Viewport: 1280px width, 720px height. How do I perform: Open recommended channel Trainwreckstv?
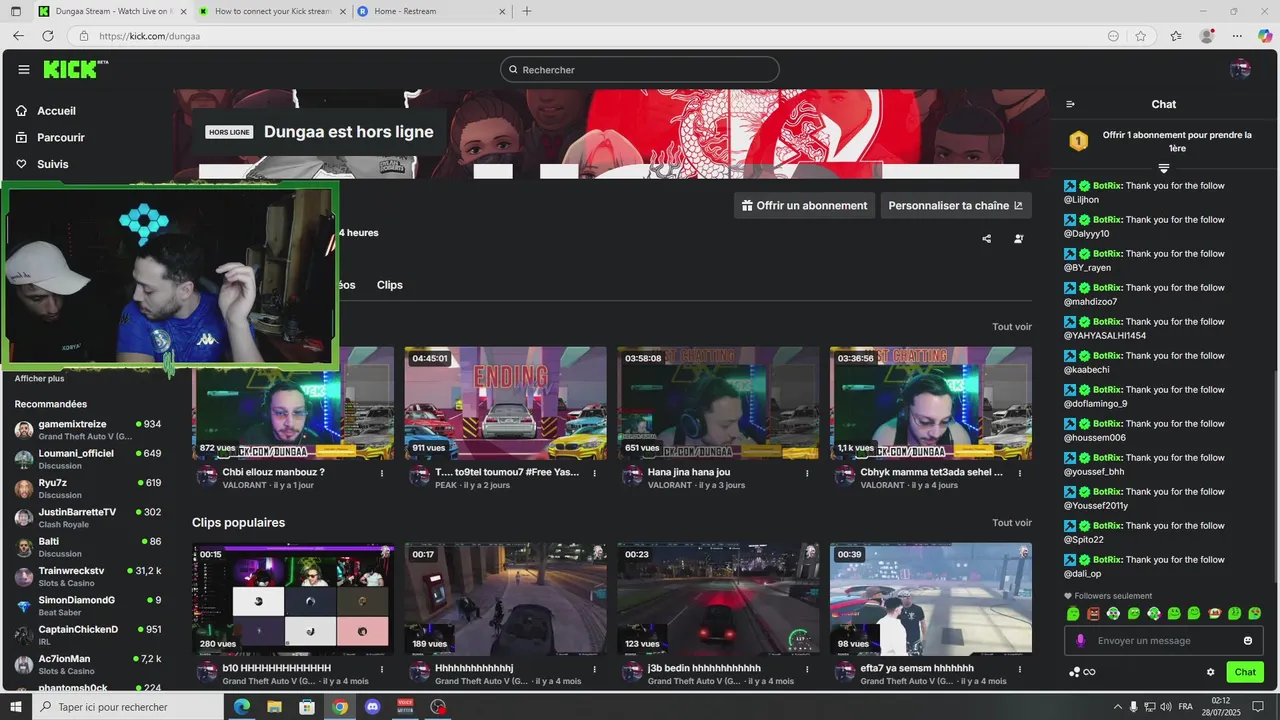click(x=88, y=577)
